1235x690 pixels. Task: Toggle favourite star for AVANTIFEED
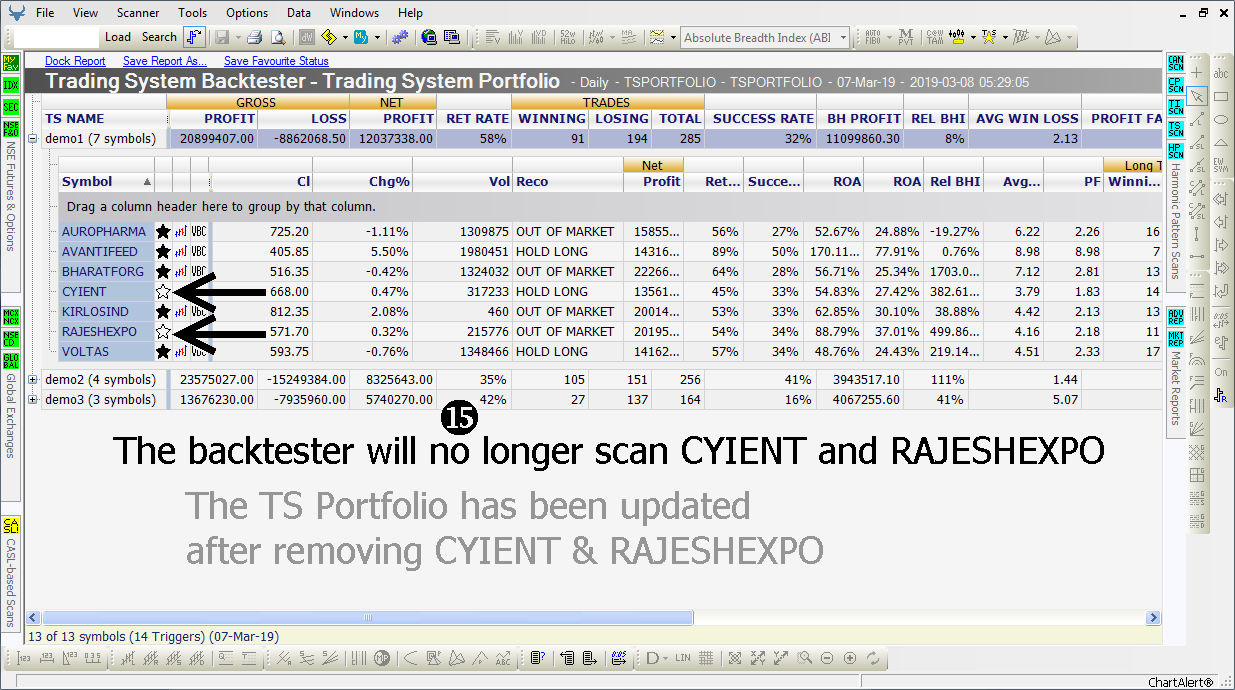pos(163,251)
